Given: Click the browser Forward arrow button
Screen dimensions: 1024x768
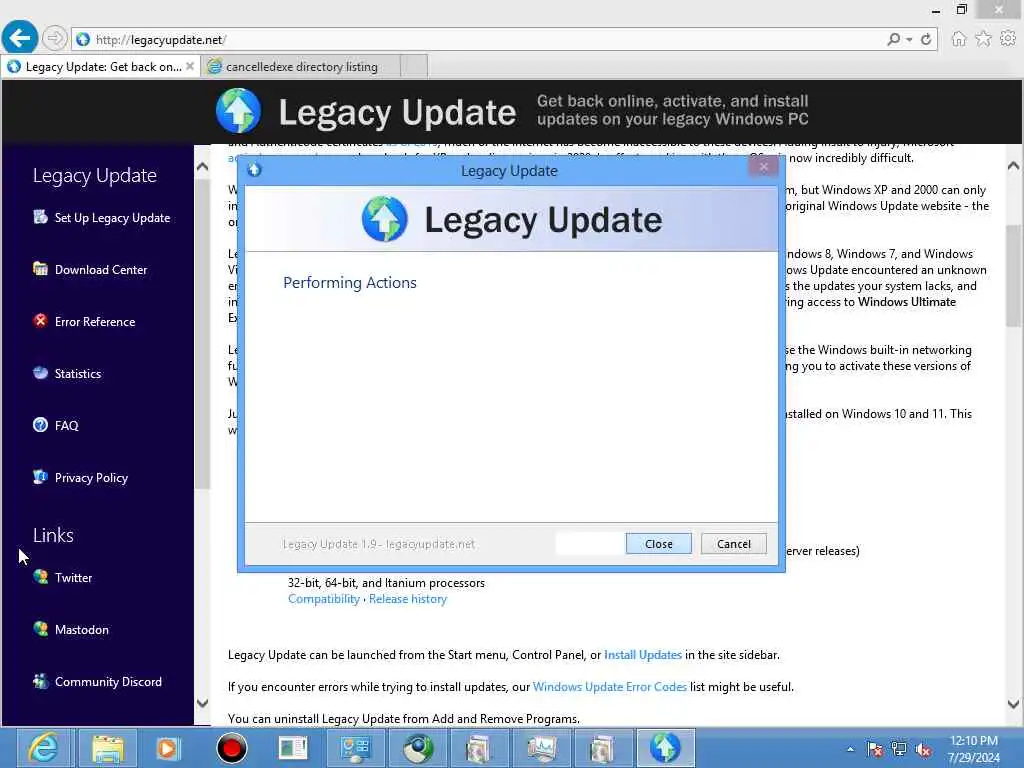Looking at the screenshot, I should click(55, 39).
